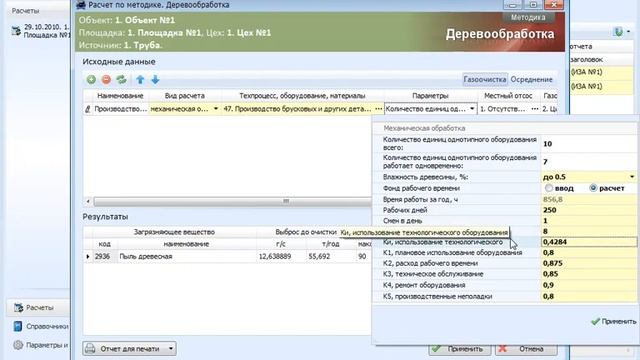Open Отчет для печати dropdown arrow
The width and height of the screenshot is (640, 360).
(171, 349)
